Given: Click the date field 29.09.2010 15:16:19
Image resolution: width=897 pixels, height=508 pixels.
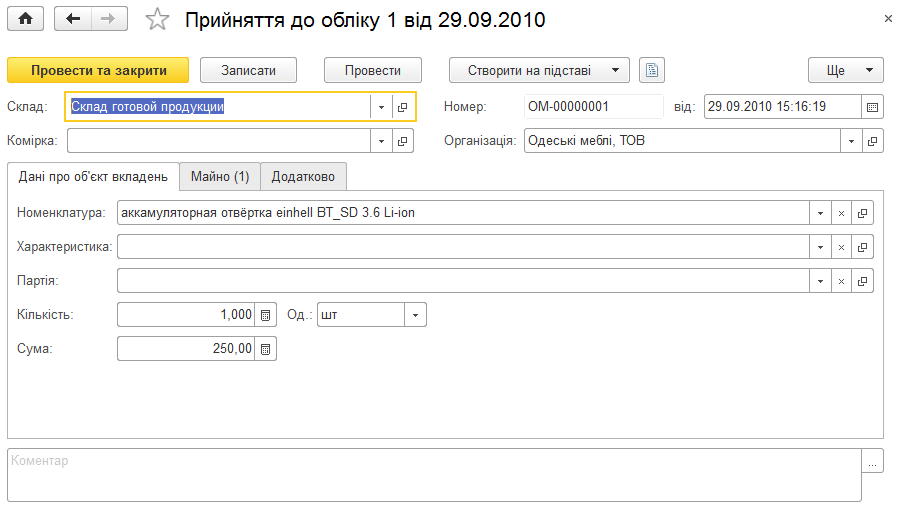Looking at the screenshot, I should point(783,107).
